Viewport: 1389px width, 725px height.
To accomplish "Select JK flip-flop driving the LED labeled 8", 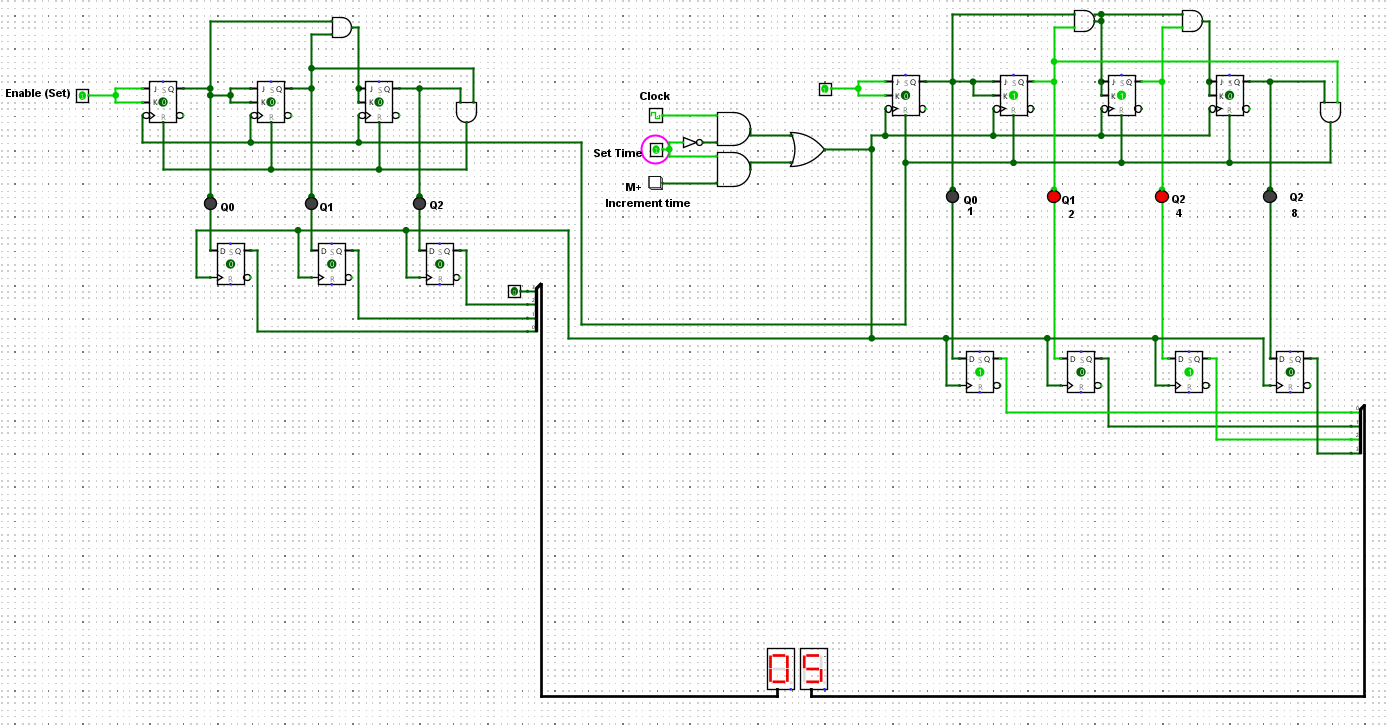I will (x=1230, y=95).
